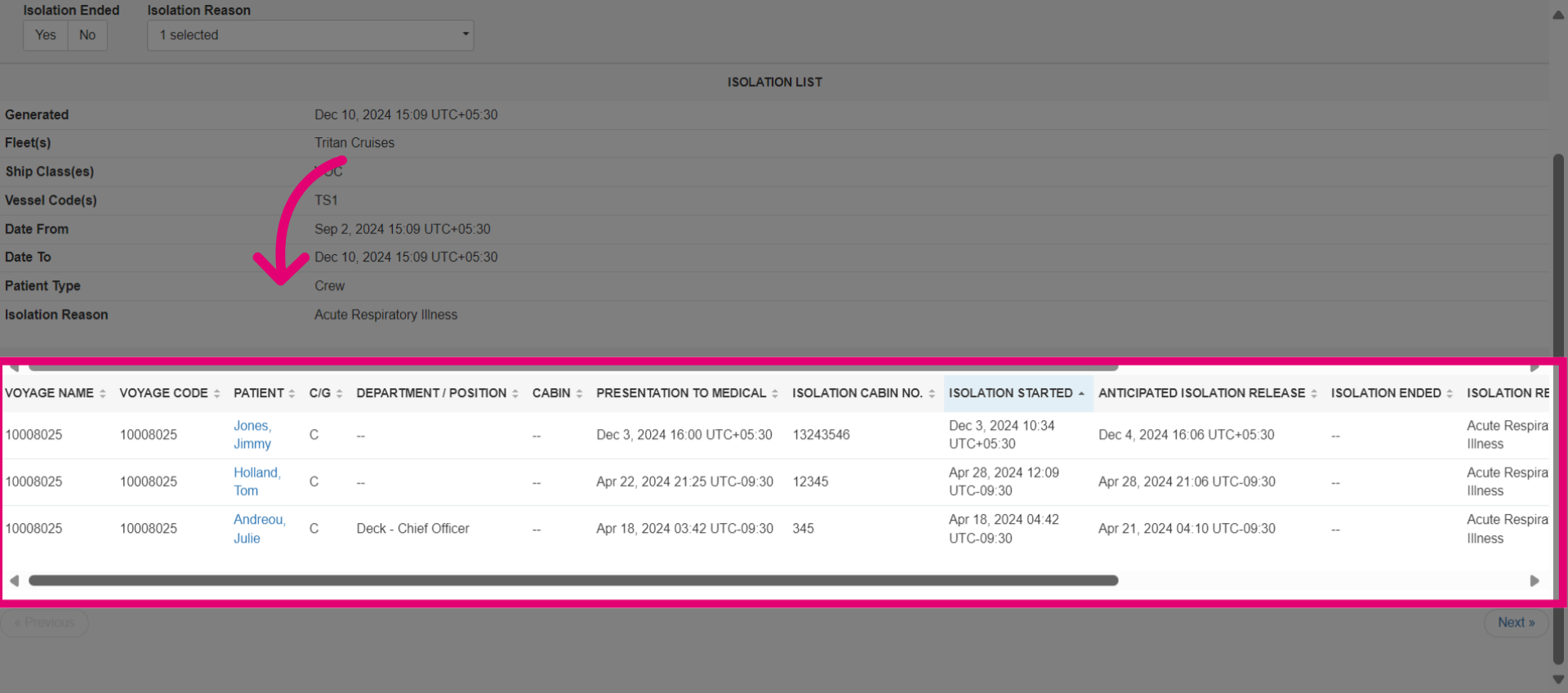
Task: Select Apr 18, 2024 03:42 presentation cell
Action: click(x=684, y=529)
